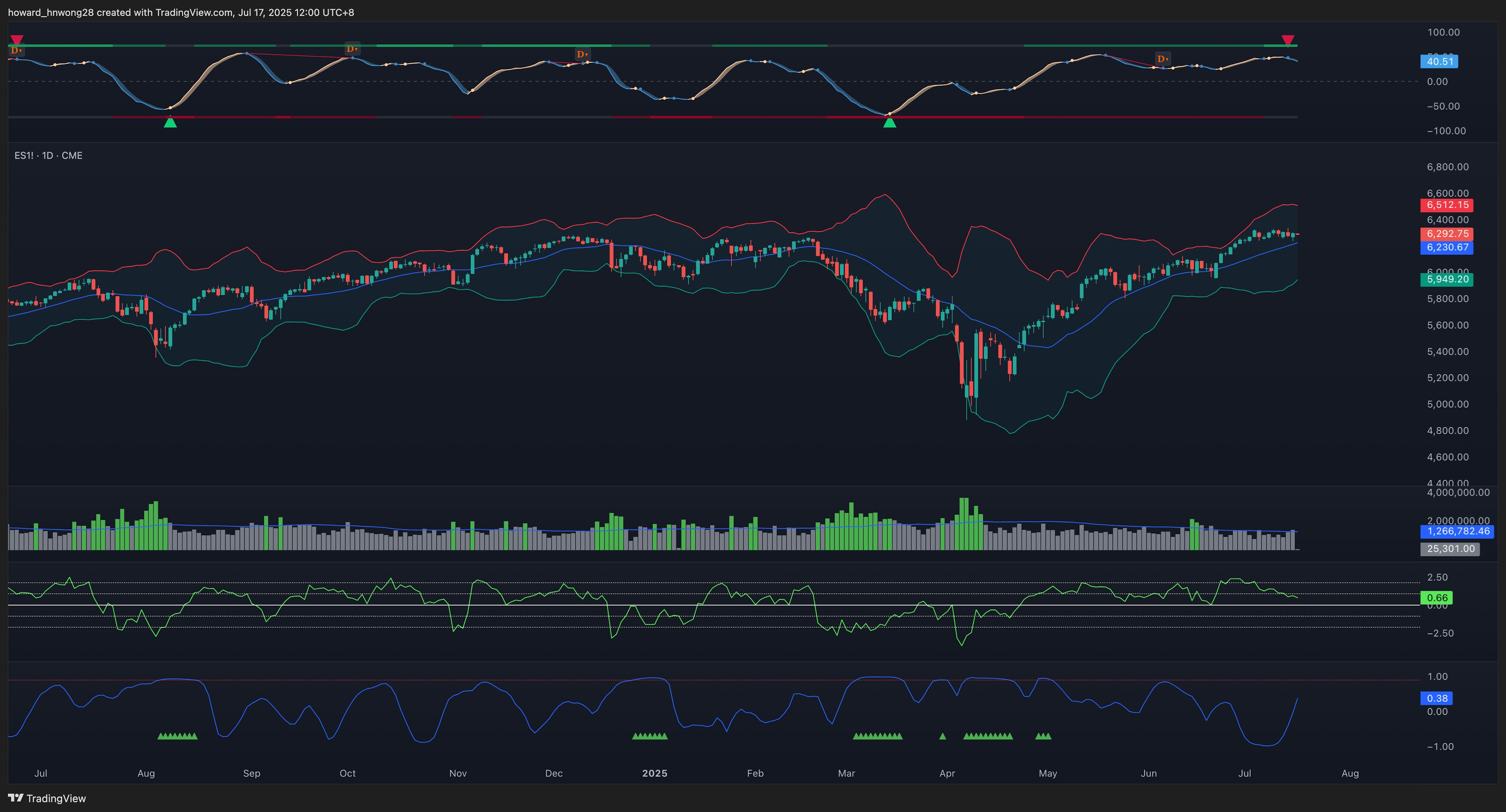Click the howard_hnwong28 TradingView.com header text
The image size is (1506, 812).
(181, 12)
